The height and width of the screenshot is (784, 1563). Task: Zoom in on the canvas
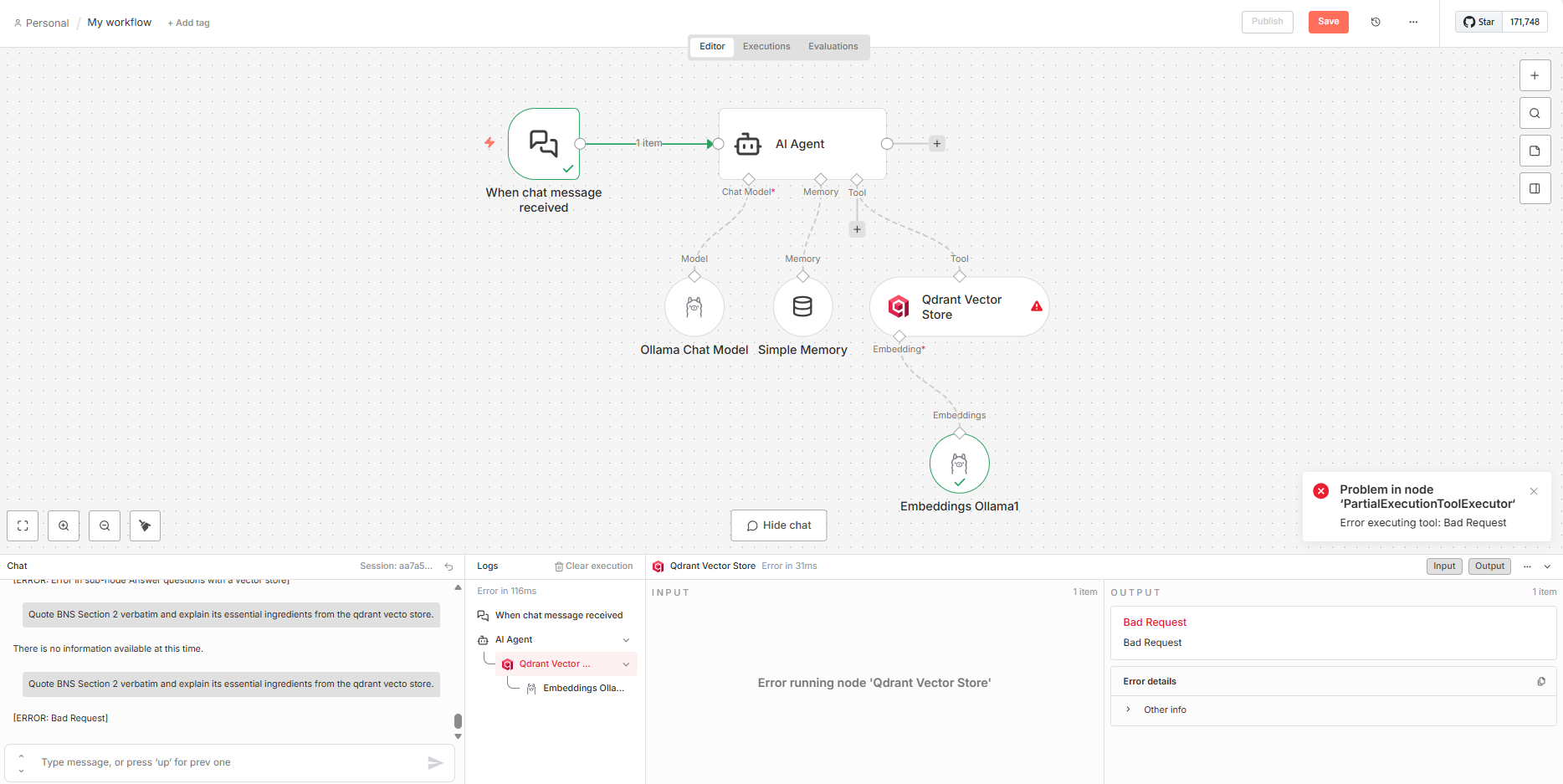pyautogui.click(x=64, y=525)
